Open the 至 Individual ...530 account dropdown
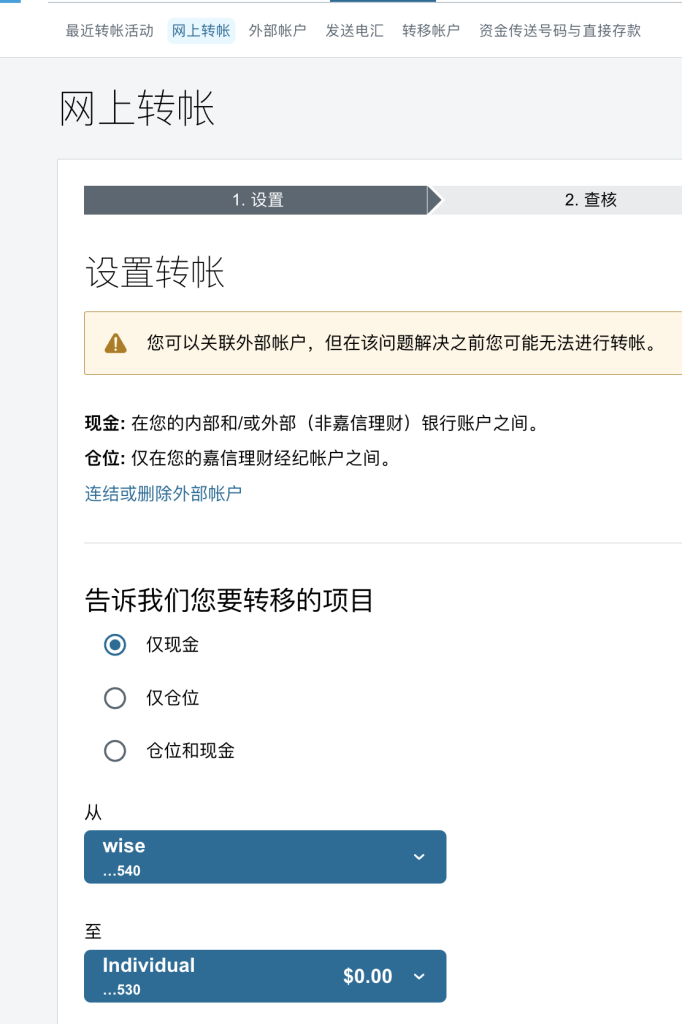 (265, 976)
